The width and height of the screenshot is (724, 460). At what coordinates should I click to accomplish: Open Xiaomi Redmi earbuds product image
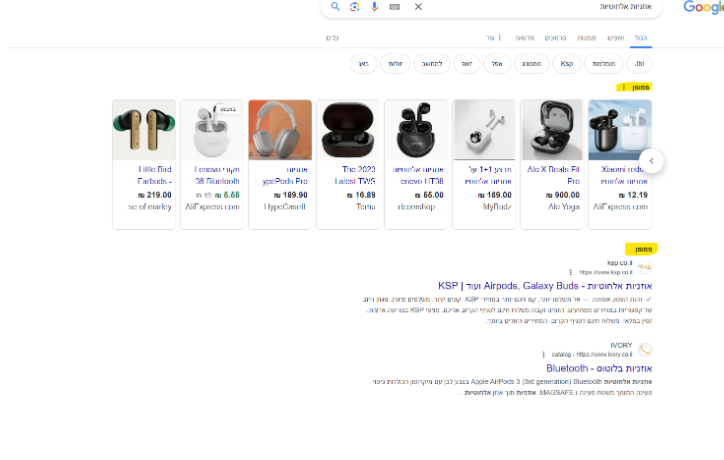620,130
